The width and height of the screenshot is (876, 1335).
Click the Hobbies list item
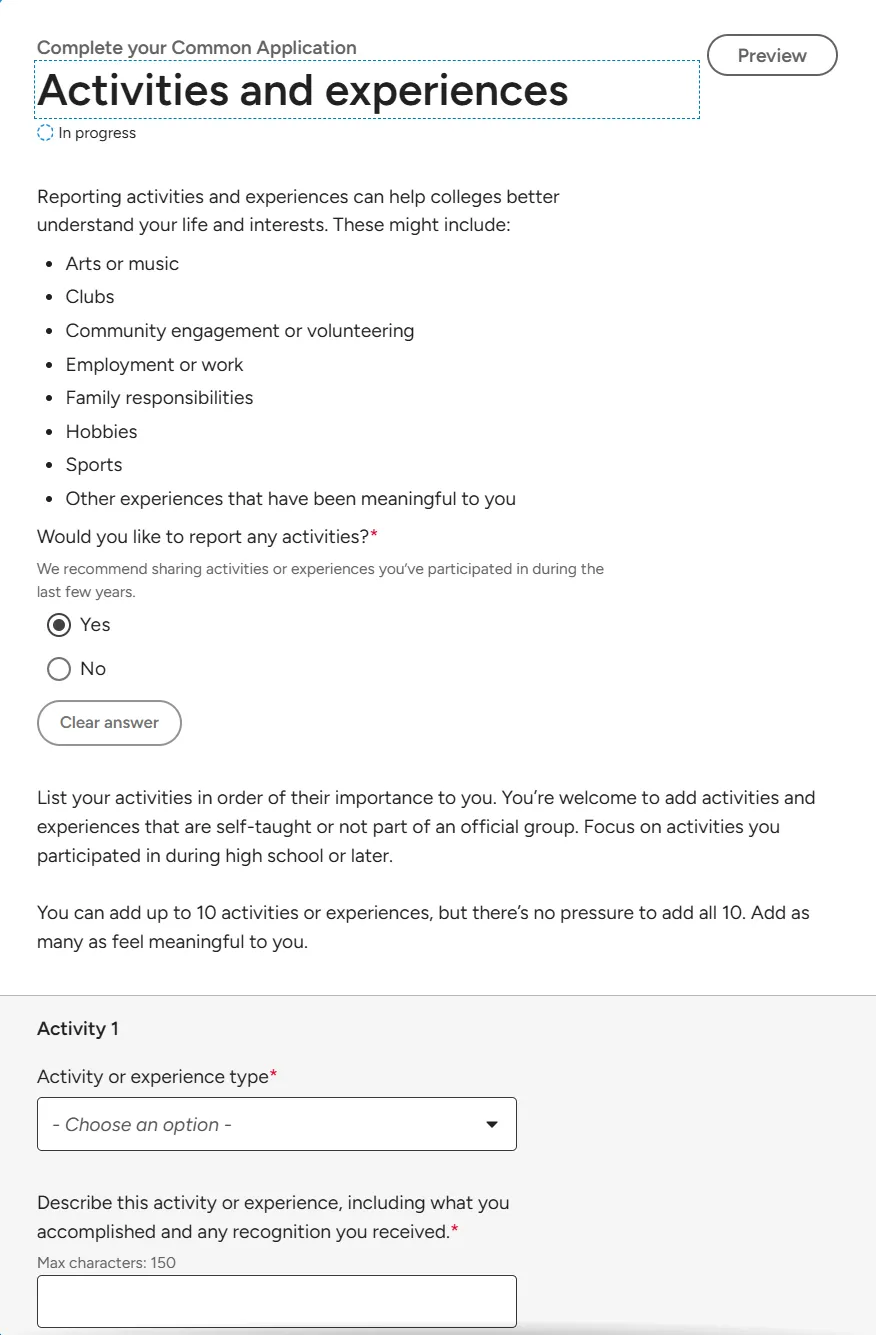[102, 432]
